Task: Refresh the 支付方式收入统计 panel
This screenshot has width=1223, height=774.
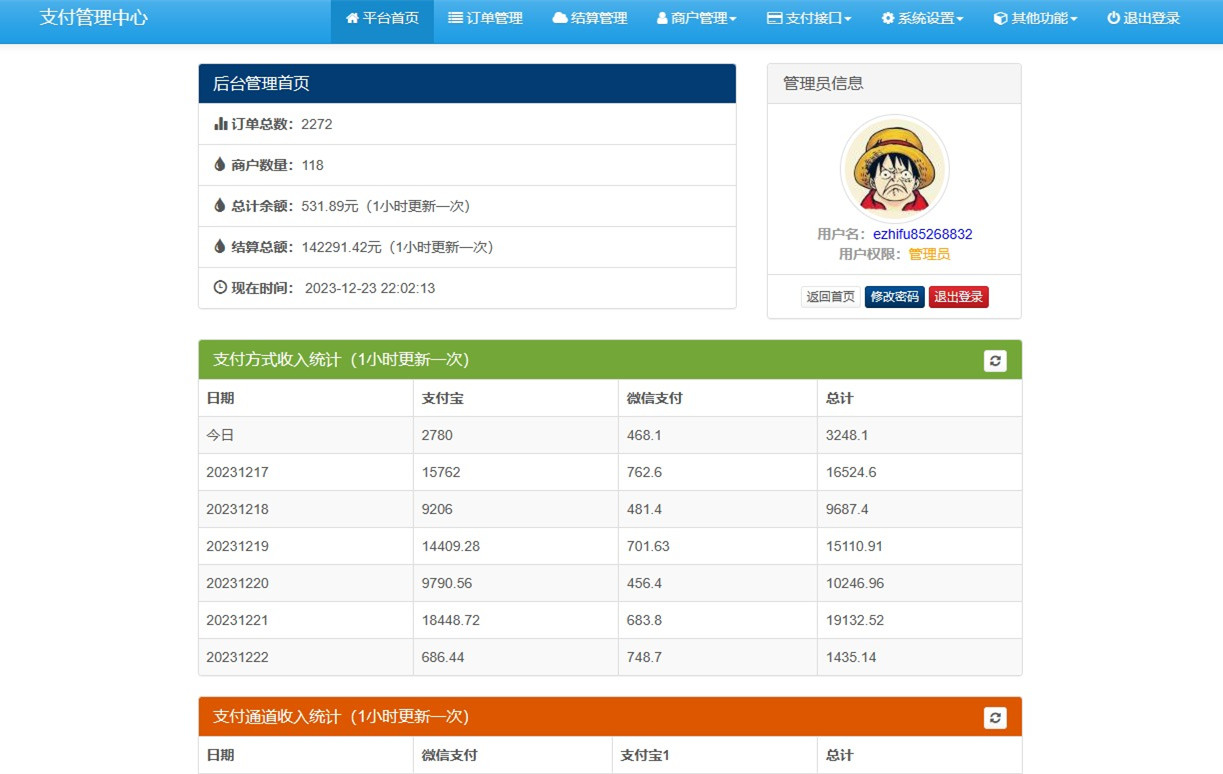Action: pos(994,360)
